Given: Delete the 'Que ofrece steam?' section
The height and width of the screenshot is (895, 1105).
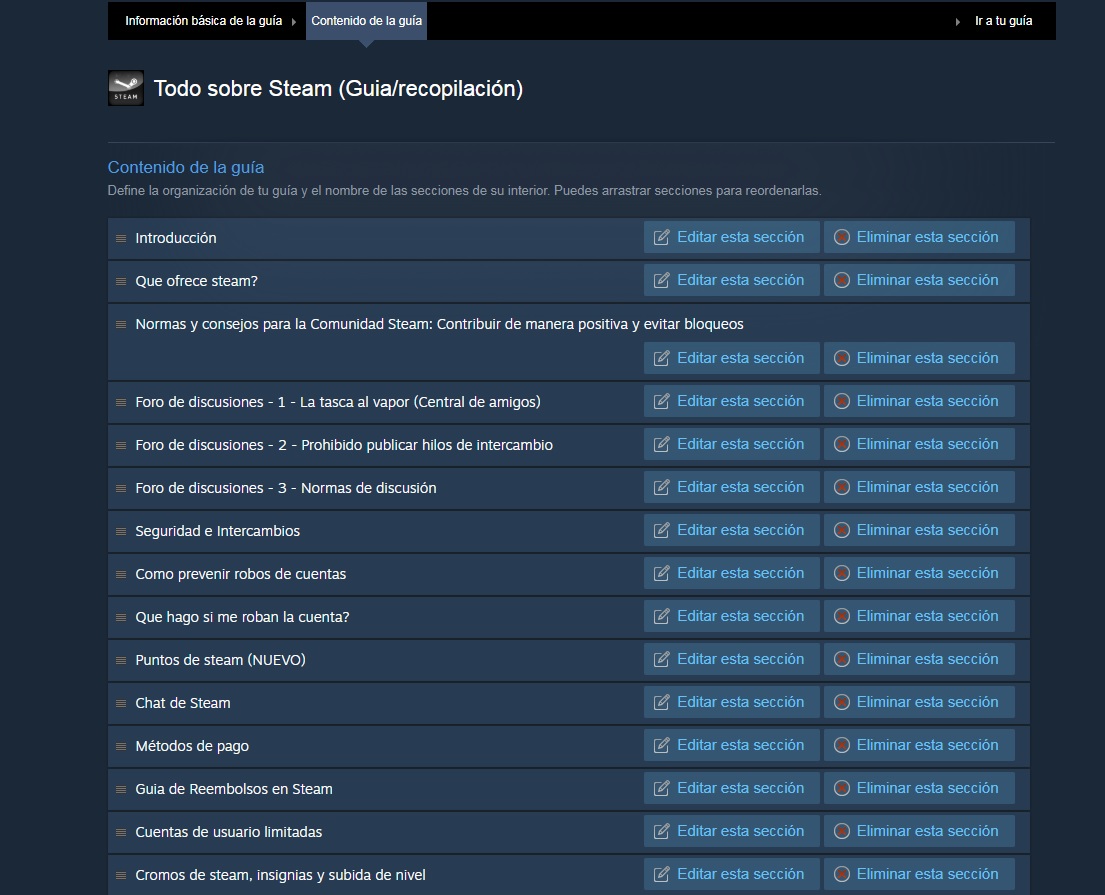Looking at the screenshot, I should (919, 280).
